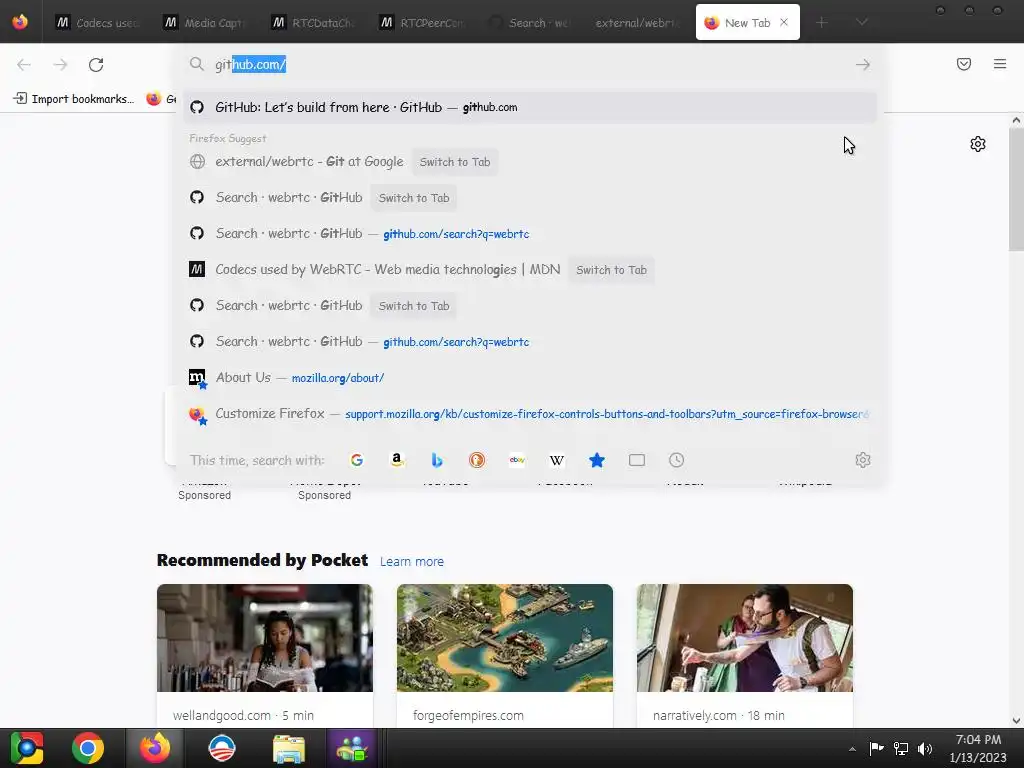Open New Tab personalize gear icon
Image resolution: width=1024 pixels, height=768 pixels.
[978, 144]
